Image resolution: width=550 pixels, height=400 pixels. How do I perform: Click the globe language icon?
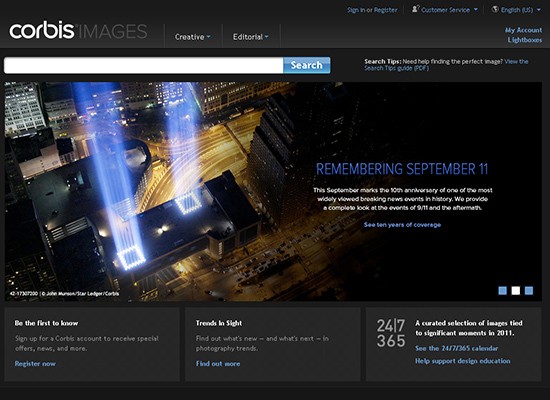(x=495, y=9)
